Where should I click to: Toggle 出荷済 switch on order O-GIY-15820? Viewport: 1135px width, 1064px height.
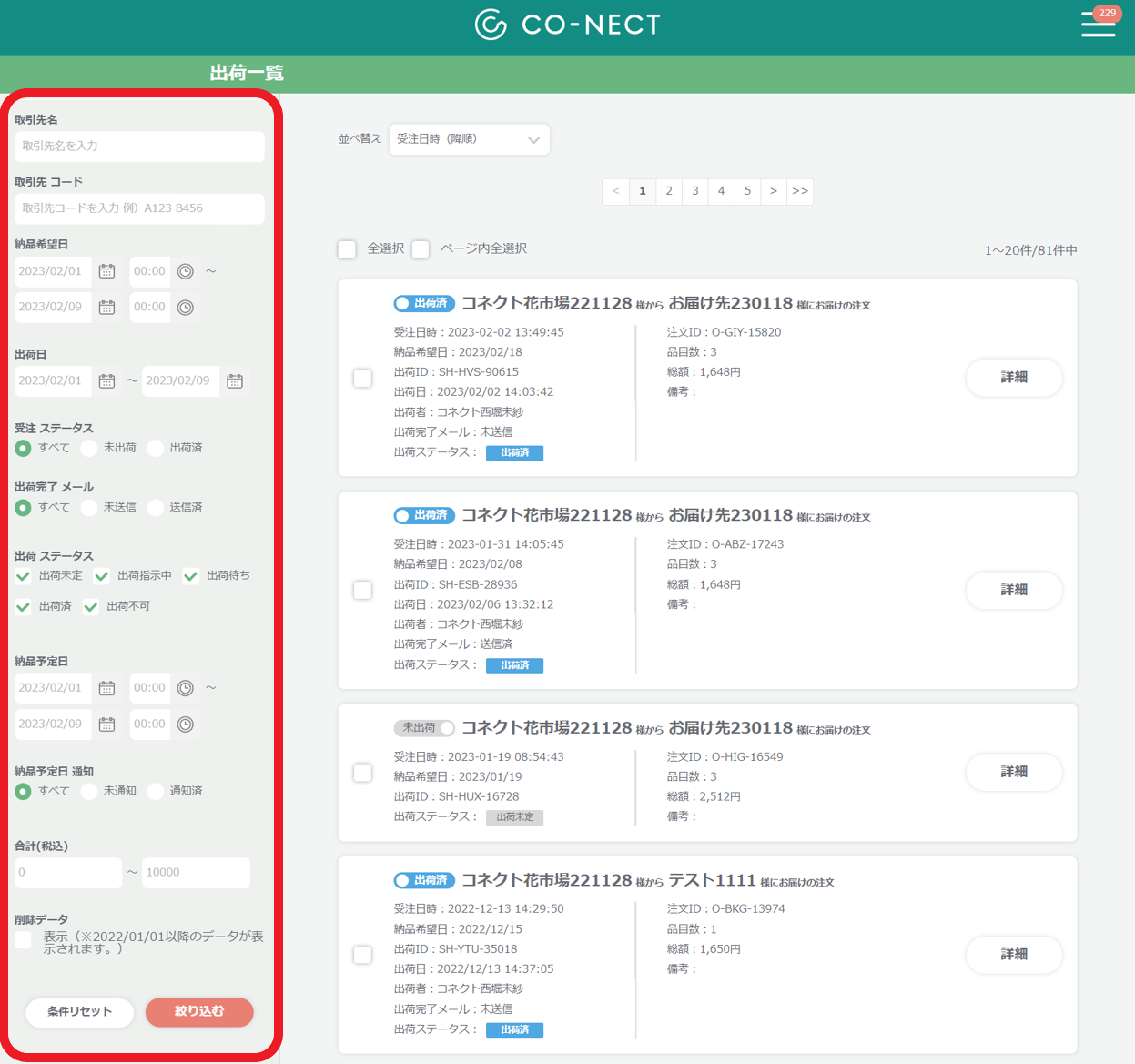click(424, 303)
